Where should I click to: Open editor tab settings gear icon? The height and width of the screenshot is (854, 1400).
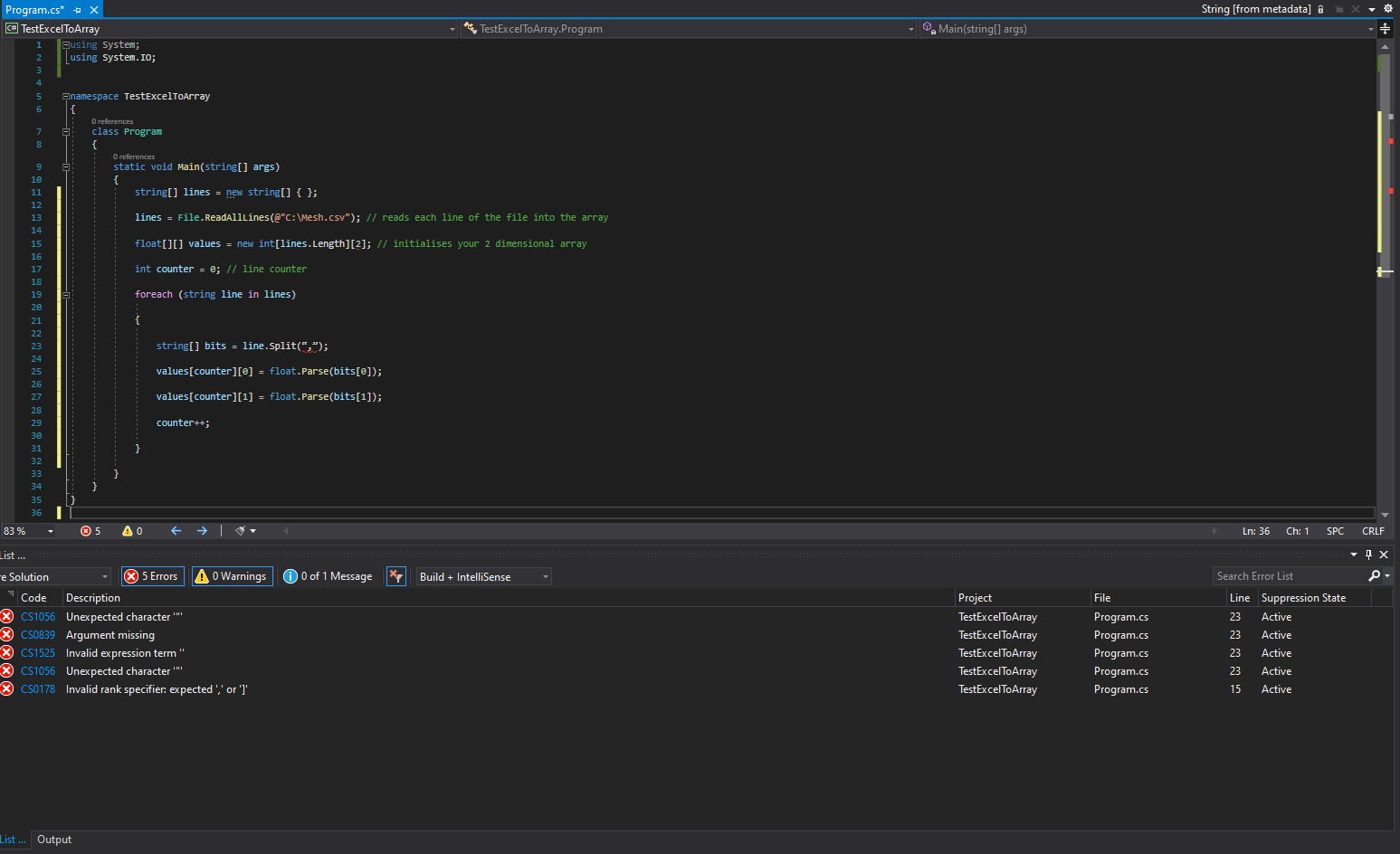click(x=1388, y=9)
